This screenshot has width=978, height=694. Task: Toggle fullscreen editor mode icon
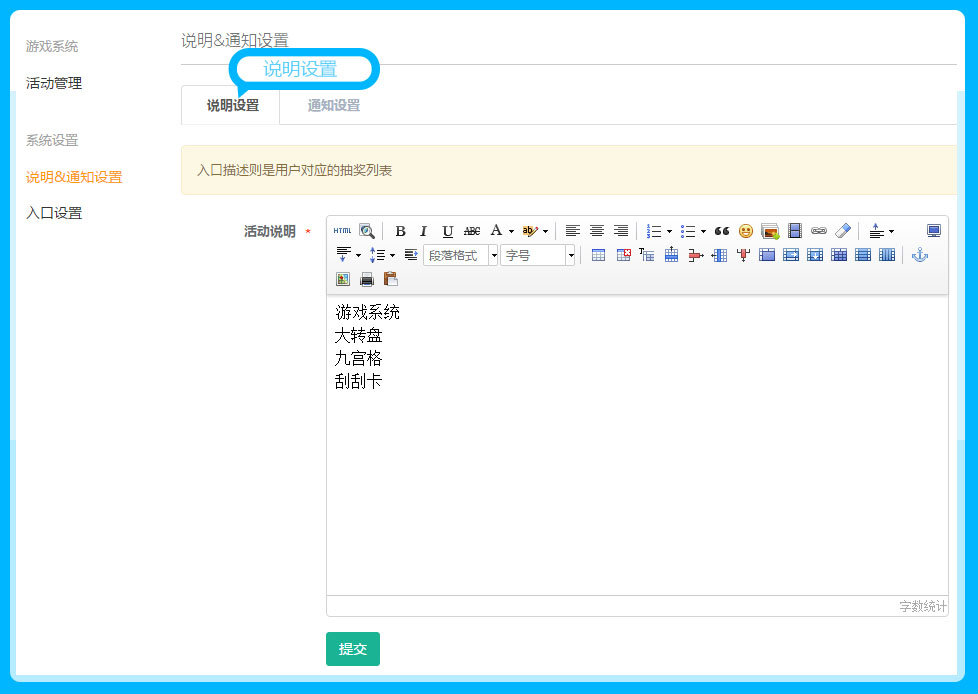click(934, 231)
